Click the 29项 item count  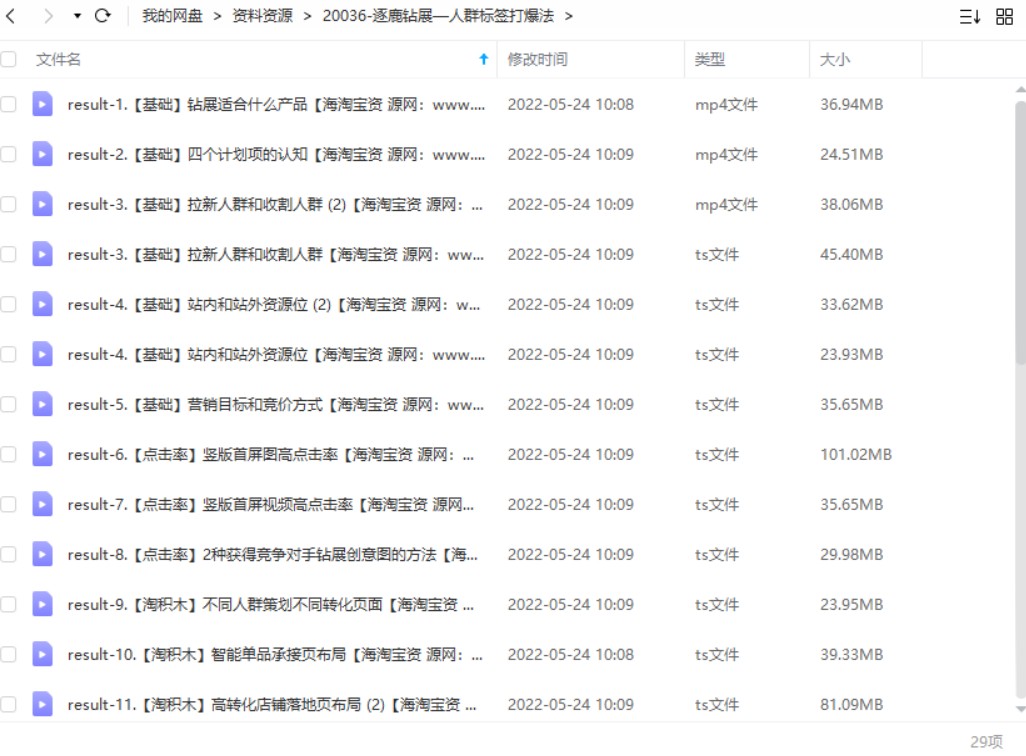[x=986, y=742]
